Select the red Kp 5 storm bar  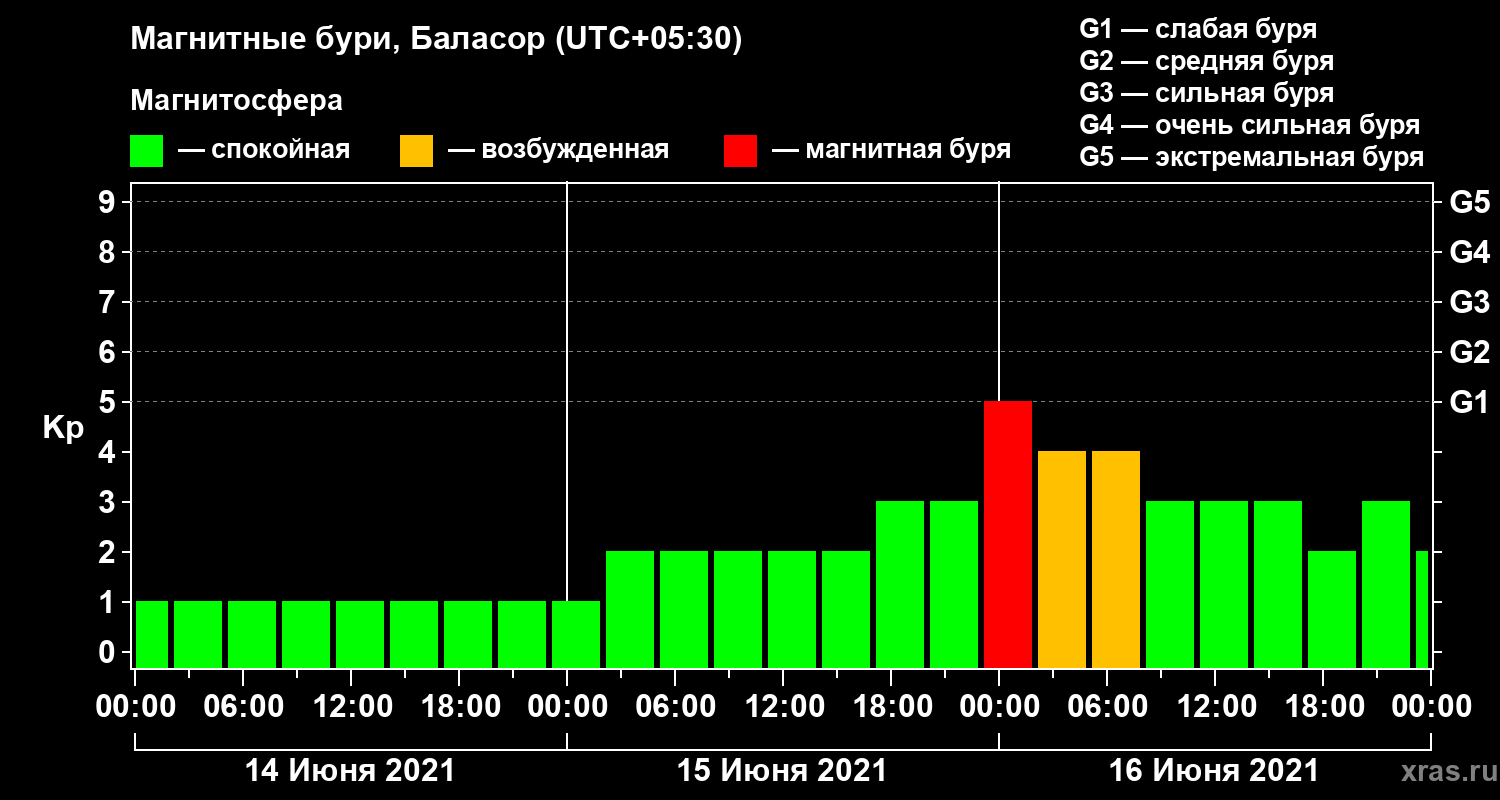pos(1008,534)
